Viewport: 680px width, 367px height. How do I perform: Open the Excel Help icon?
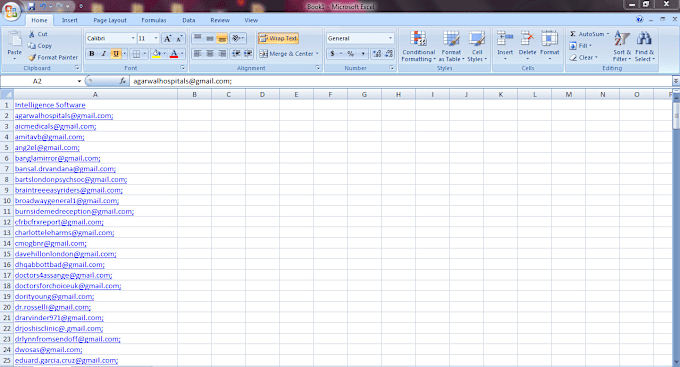[x=640, y=20]
